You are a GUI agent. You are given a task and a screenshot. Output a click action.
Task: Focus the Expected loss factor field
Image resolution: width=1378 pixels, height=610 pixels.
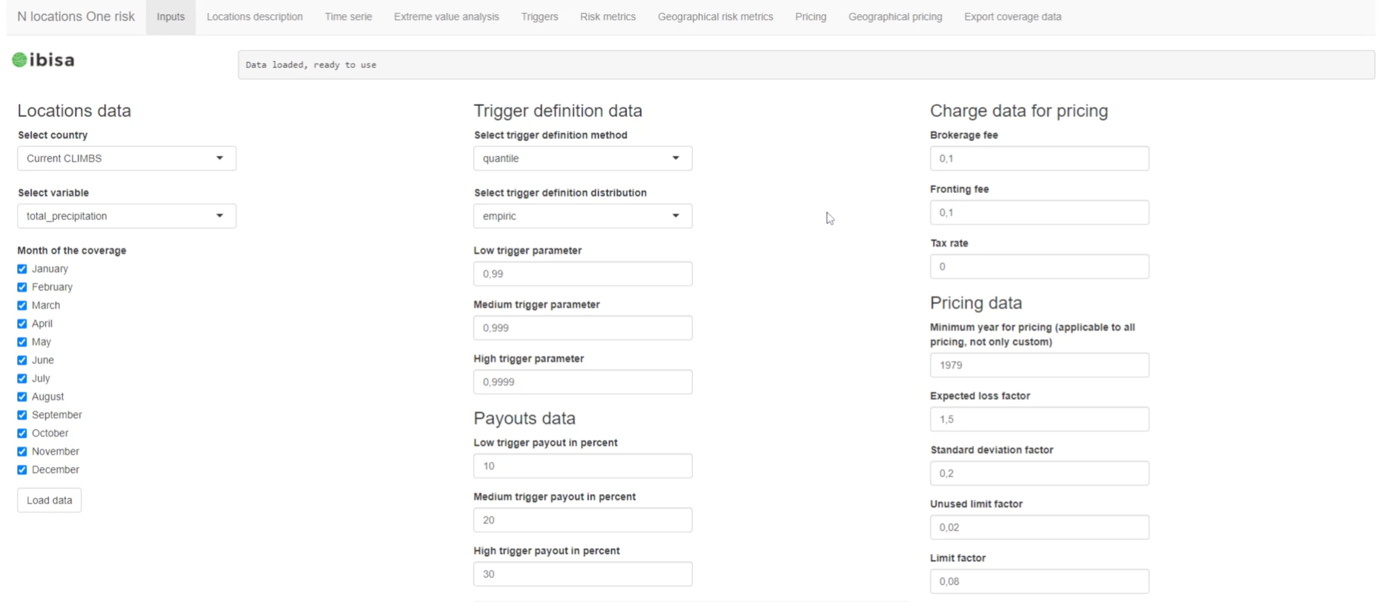tap(1039, 419)
